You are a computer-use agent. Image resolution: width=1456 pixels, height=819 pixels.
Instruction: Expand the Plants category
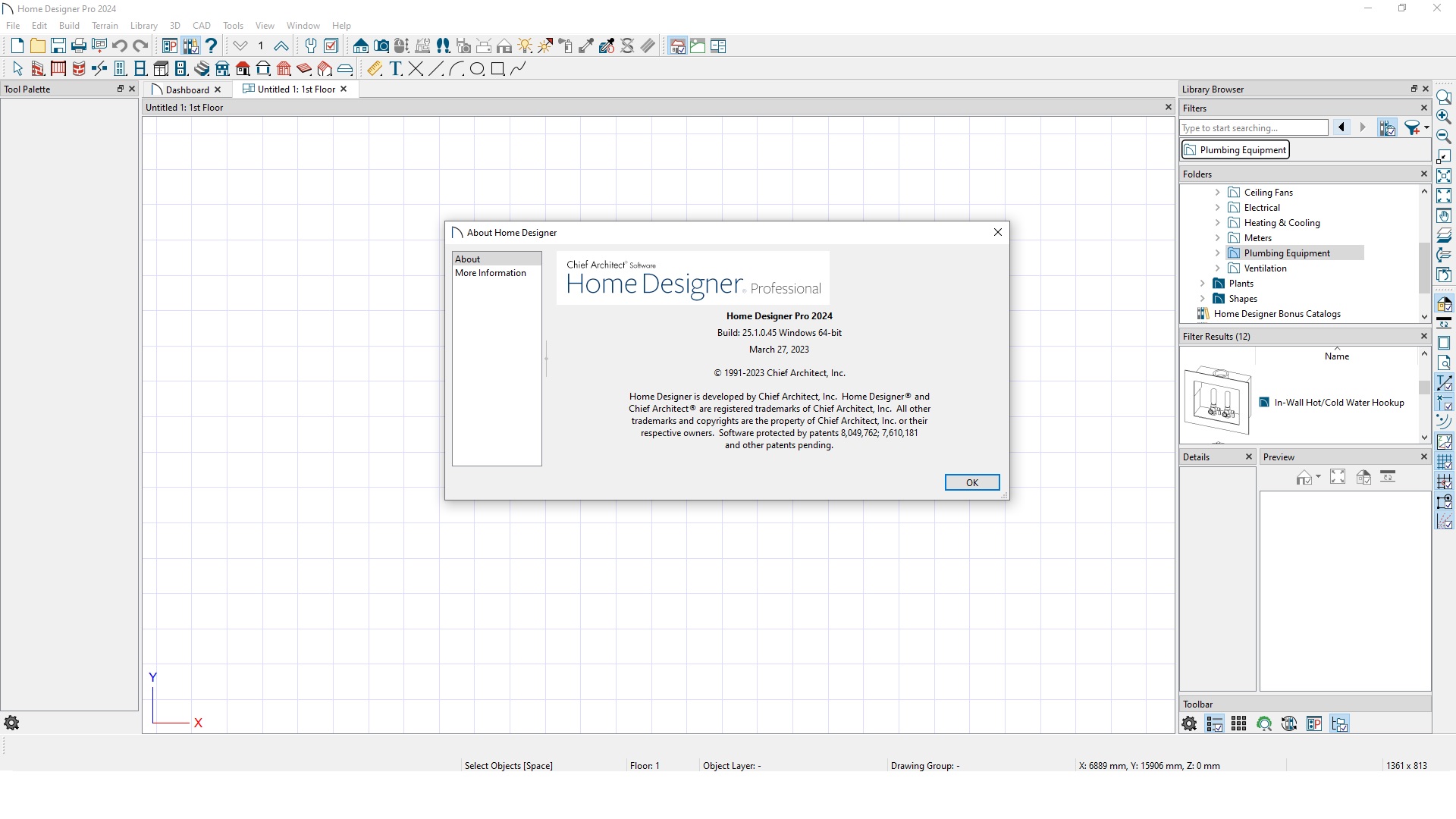(x=1202, y=284)
